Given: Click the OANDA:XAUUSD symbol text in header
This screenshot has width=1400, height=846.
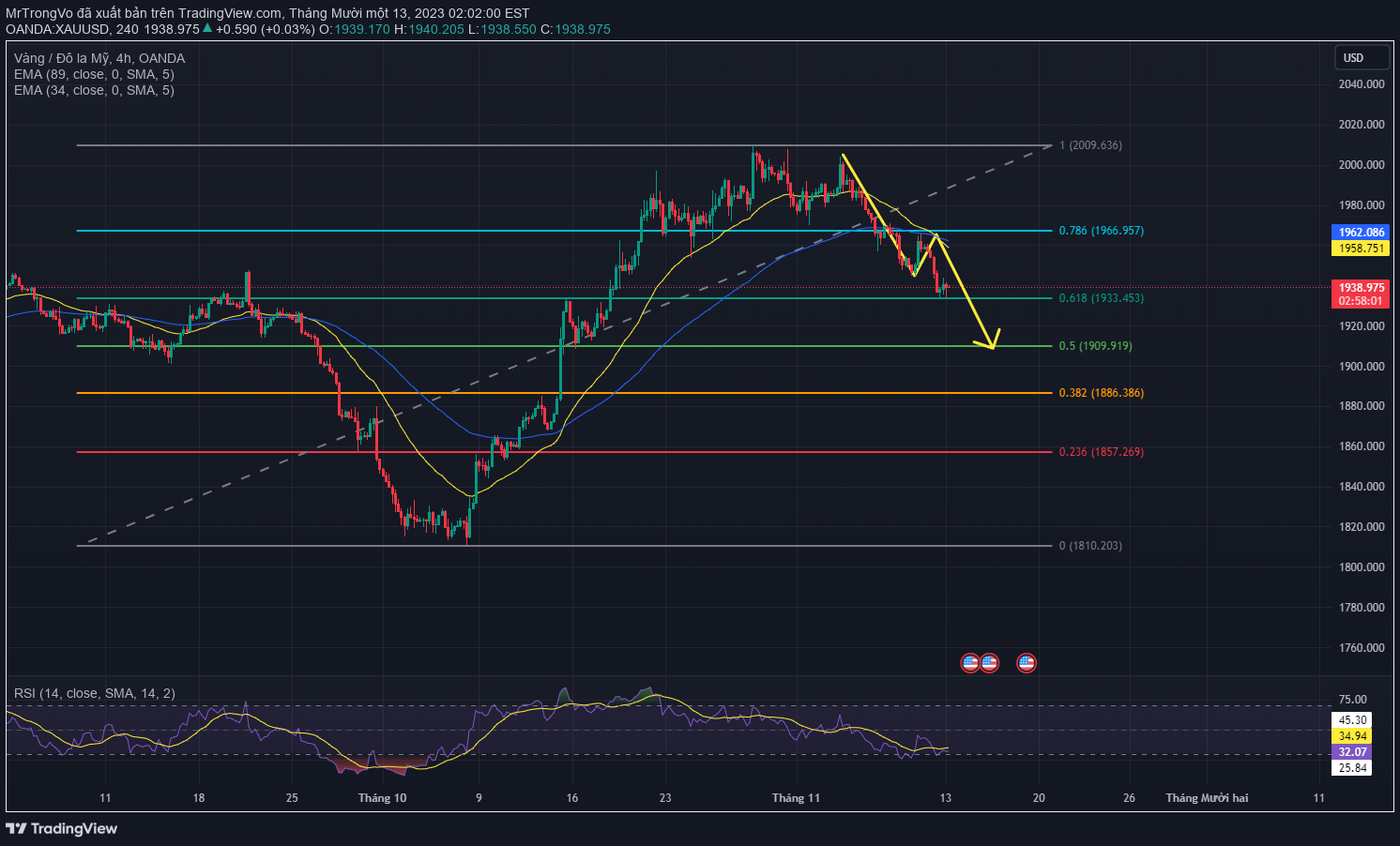Looking at the screenshot, I should pyautogui.click(x=58, y=29).
